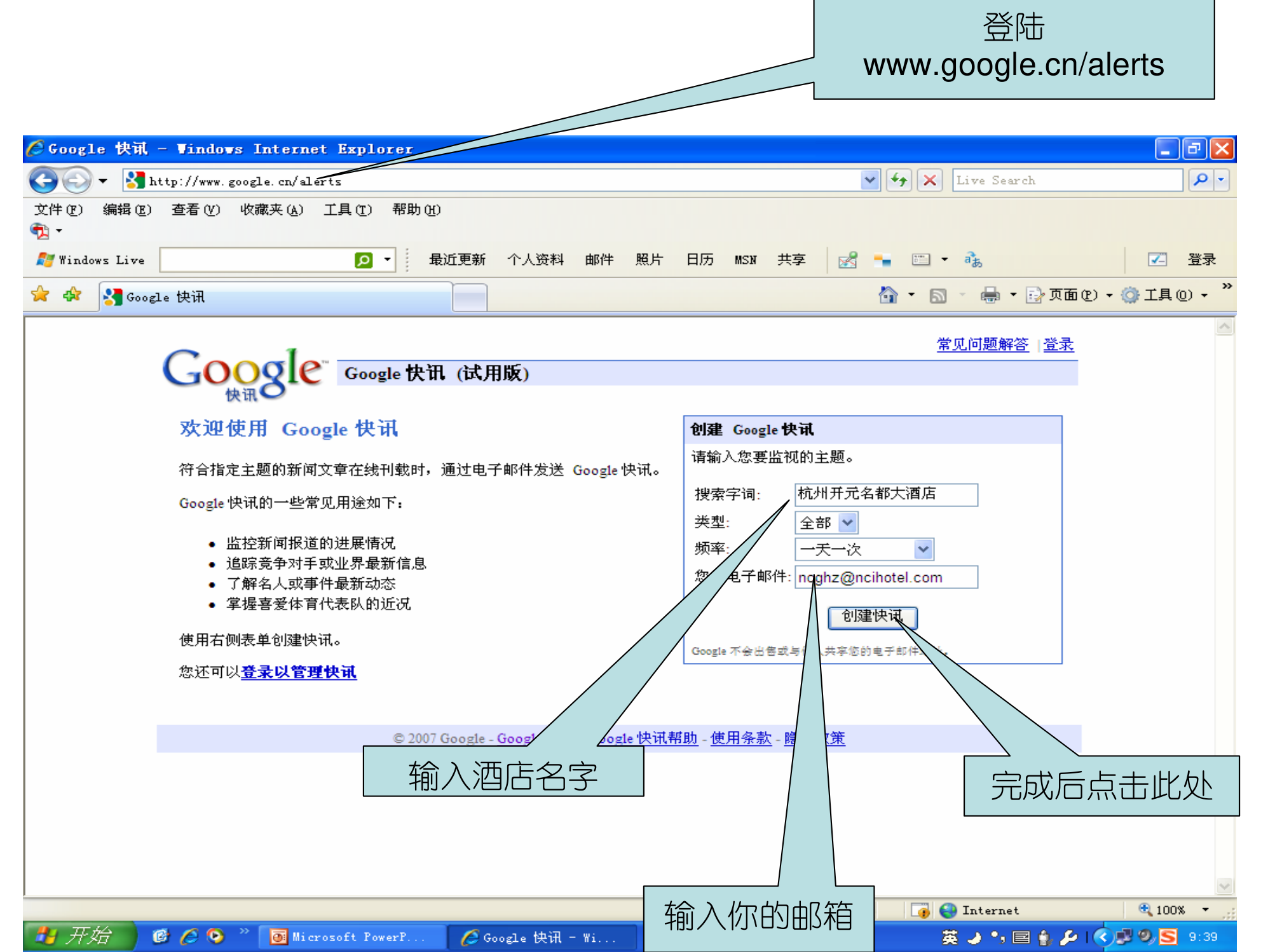Open a new blank tab
1268x952 pixels.
[470, 298]
